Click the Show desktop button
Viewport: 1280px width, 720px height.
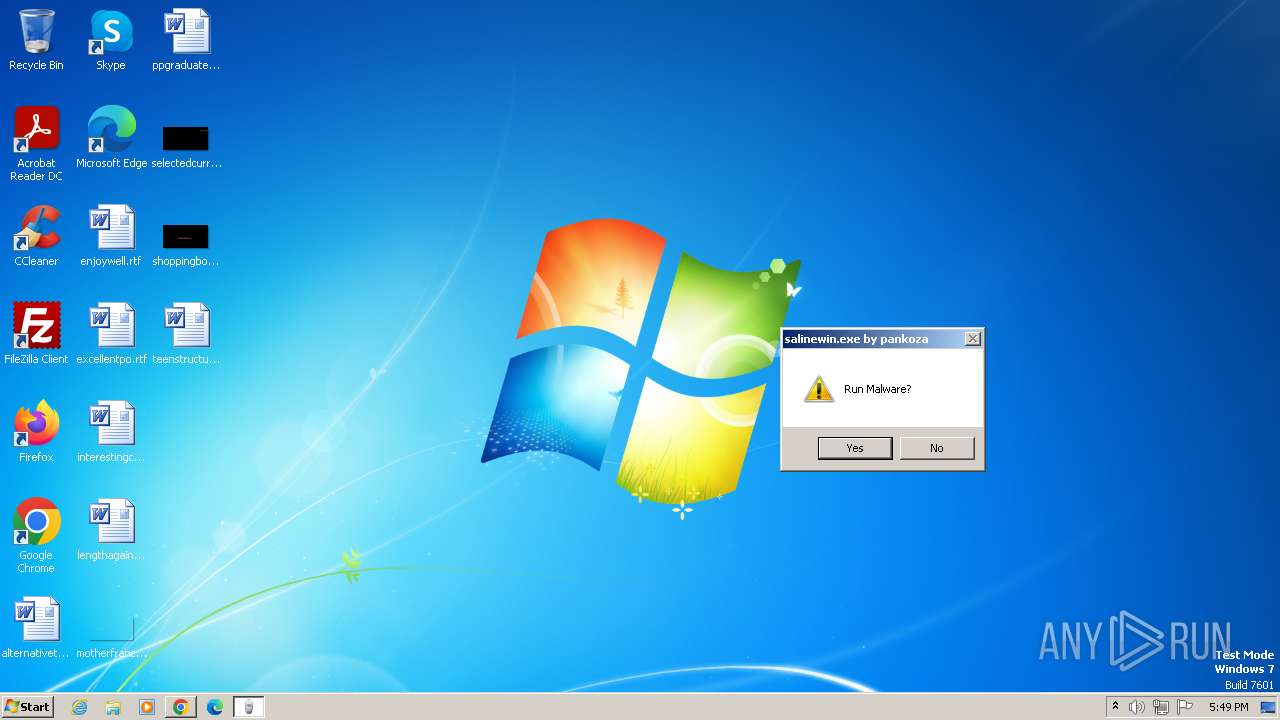[1268, 707]
